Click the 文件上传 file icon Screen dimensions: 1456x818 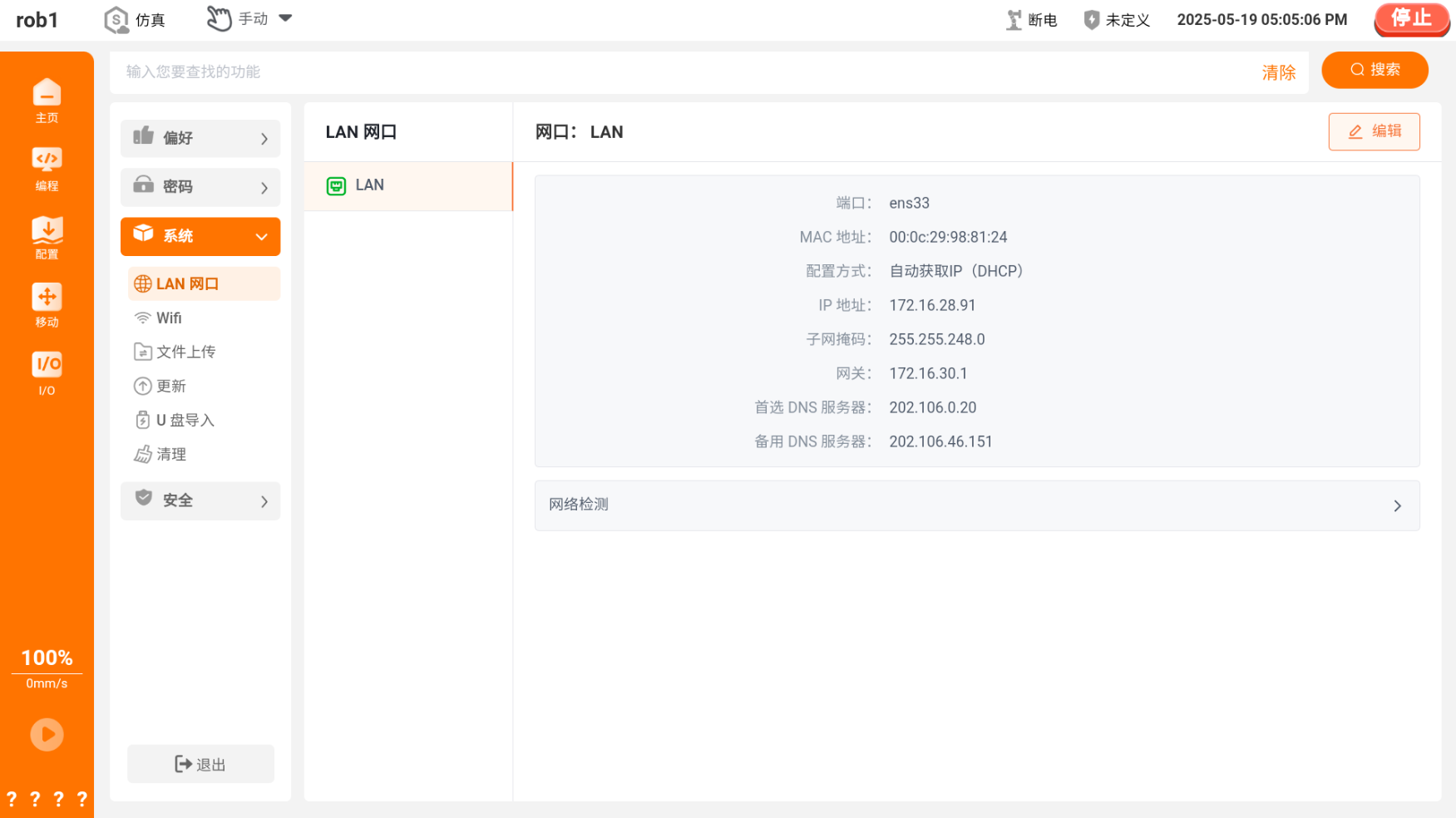click(143, 352)
